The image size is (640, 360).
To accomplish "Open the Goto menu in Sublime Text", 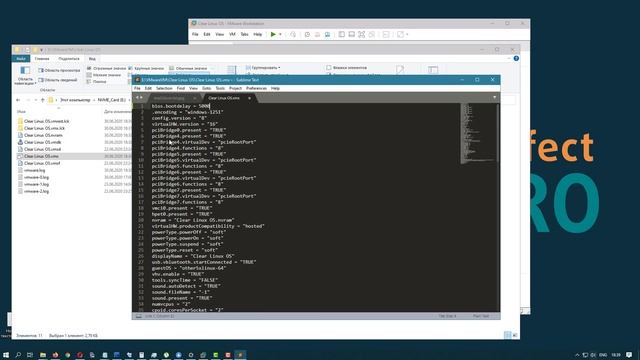I will pyautogui.click(x=207, y=88).
